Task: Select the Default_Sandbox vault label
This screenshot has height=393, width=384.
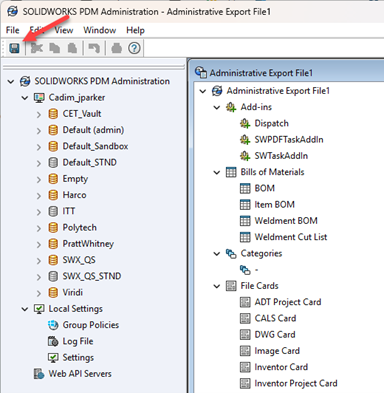Action: (x=95, y=146)
